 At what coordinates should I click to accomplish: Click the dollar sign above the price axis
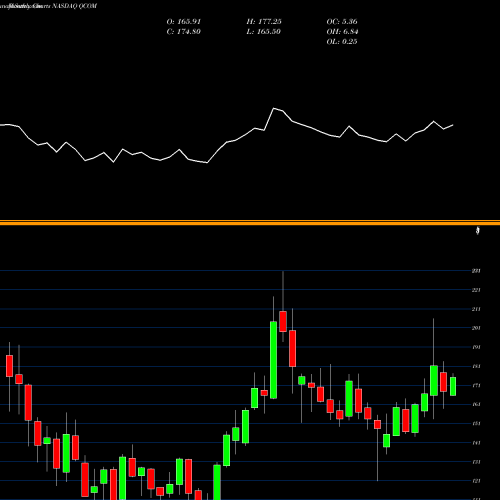point(478,231)
